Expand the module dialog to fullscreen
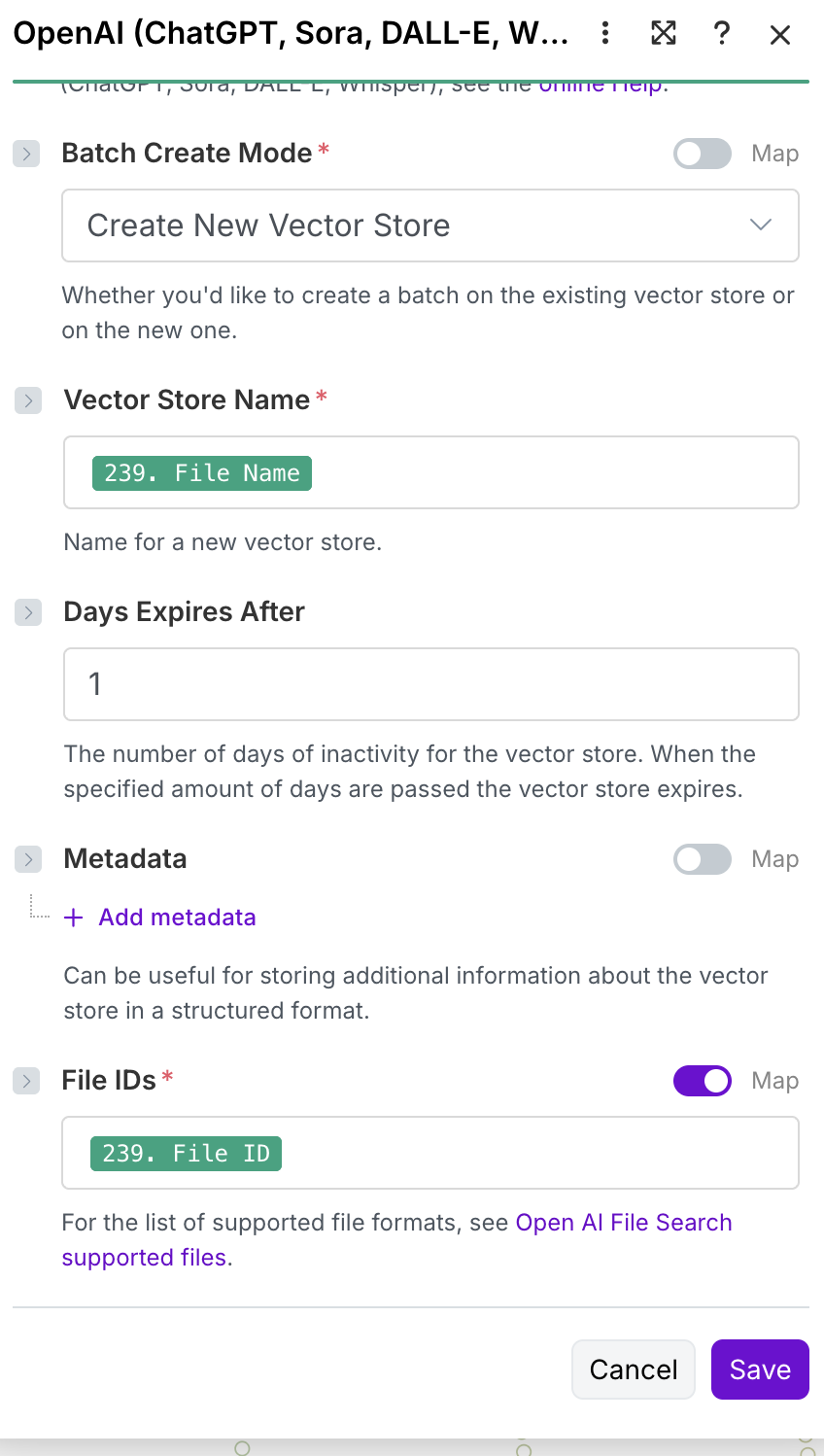The image size is (824, 1456). [664, 34]
